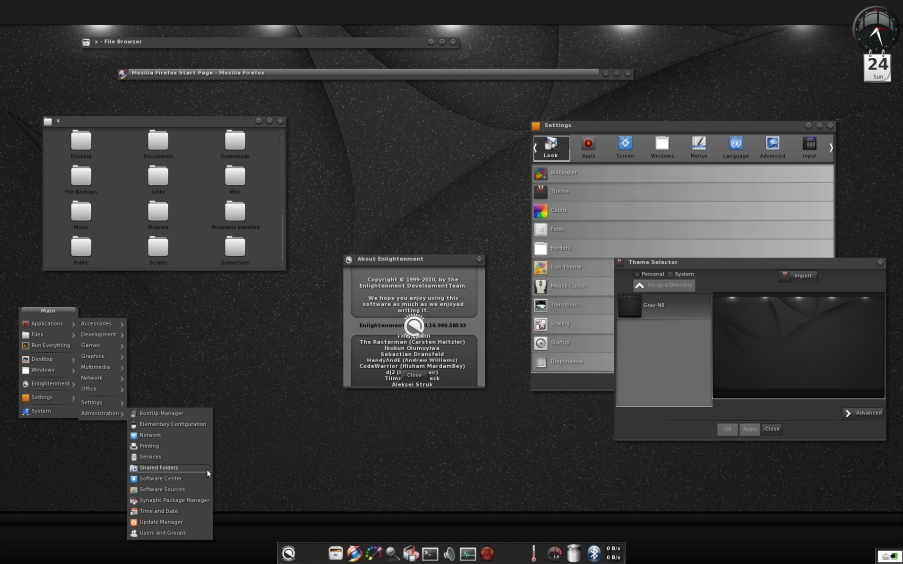
Task: Switch to the Screen settings category
Action: 625,147
